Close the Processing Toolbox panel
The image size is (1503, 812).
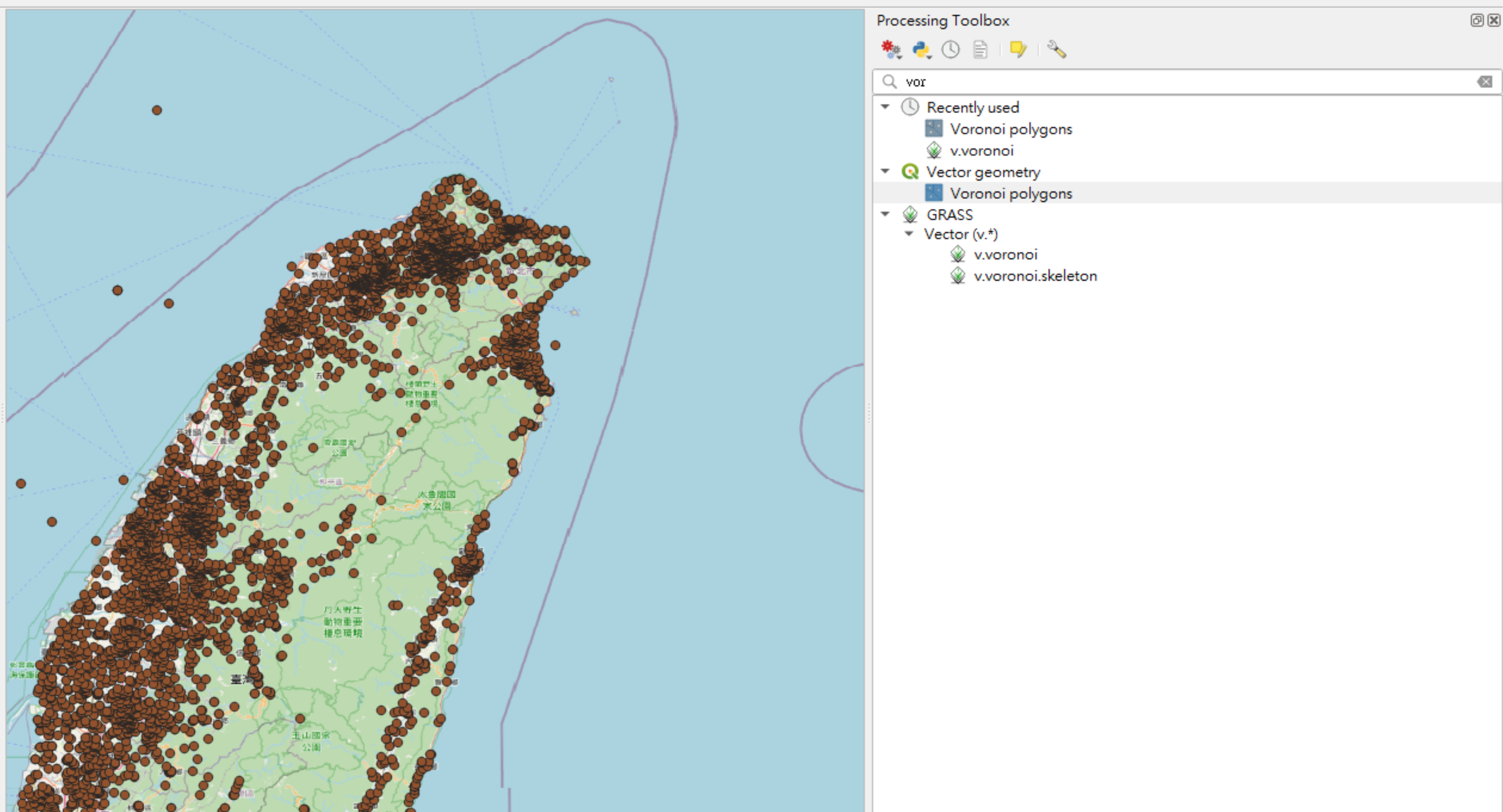(1493, 21)
